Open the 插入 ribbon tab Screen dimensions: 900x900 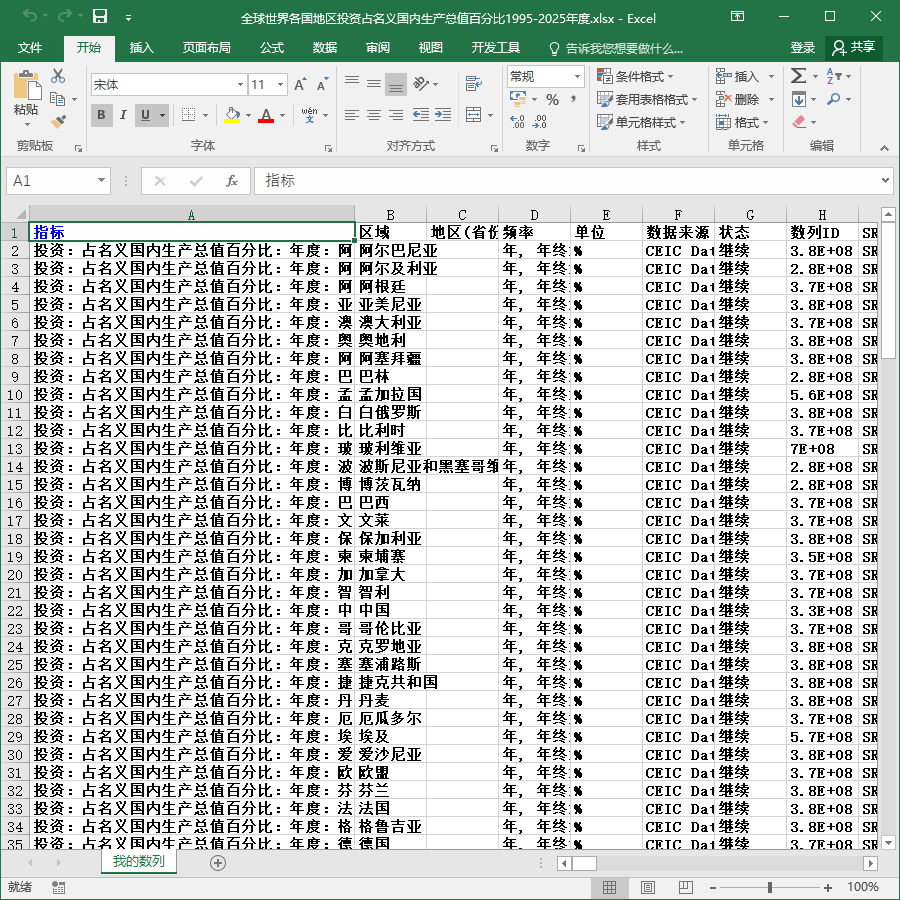pyautogui.click(x=141, y=48)
